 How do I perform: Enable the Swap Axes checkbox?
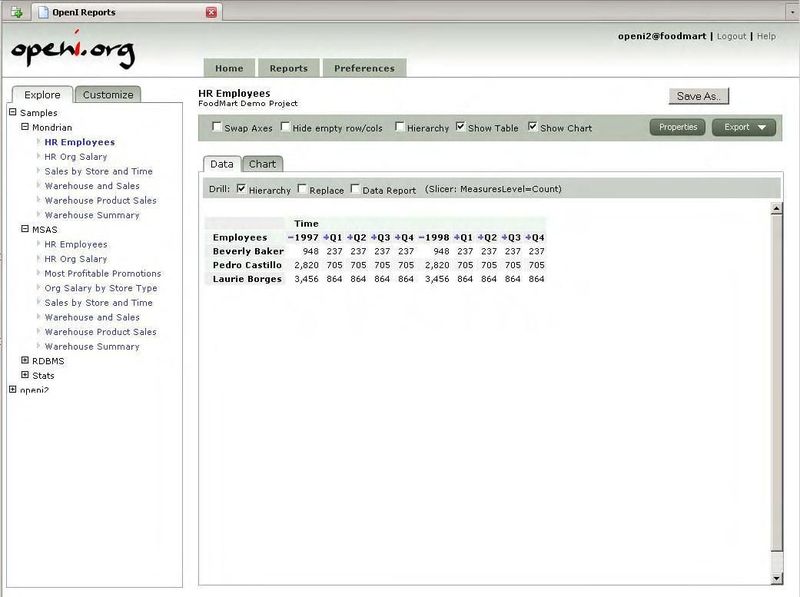217,128
